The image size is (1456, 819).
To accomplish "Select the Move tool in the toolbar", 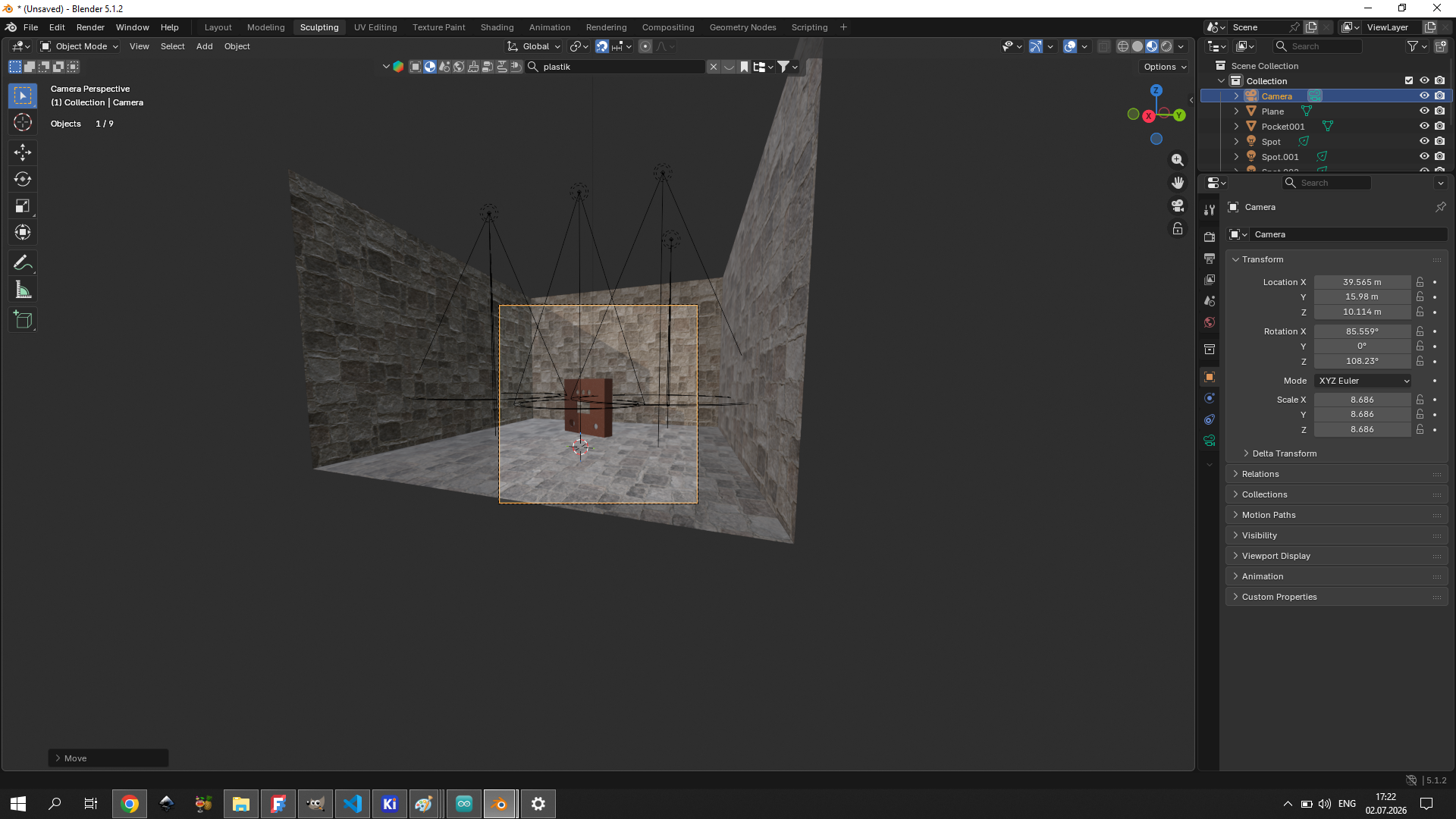I will point(23,152).
